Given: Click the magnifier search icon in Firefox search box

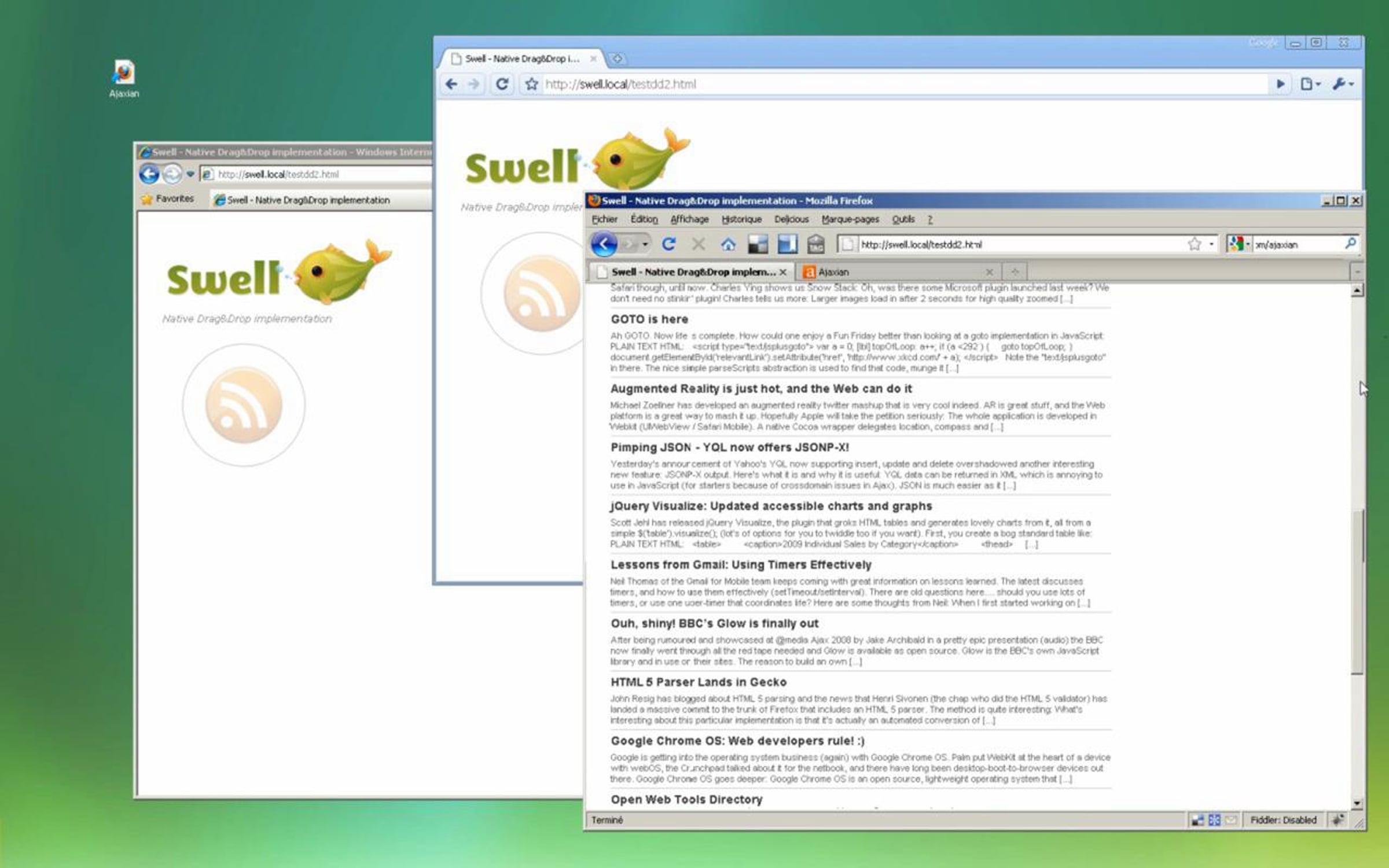Looking at the screenshot, I should coord(1350,244).
